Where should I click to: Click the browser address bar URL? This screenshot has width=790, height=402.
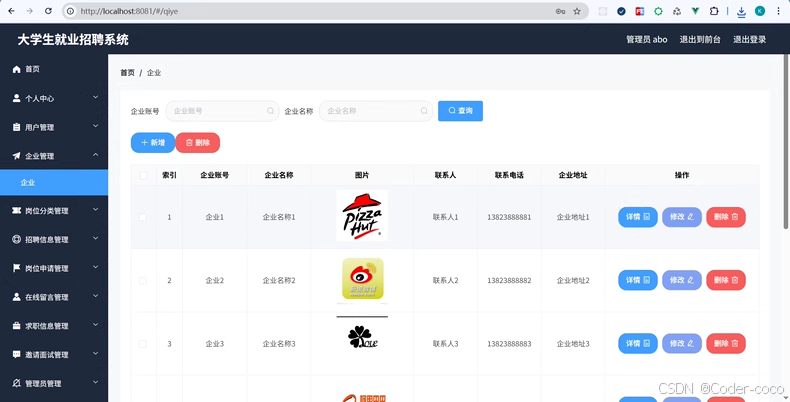pos(129,11)
